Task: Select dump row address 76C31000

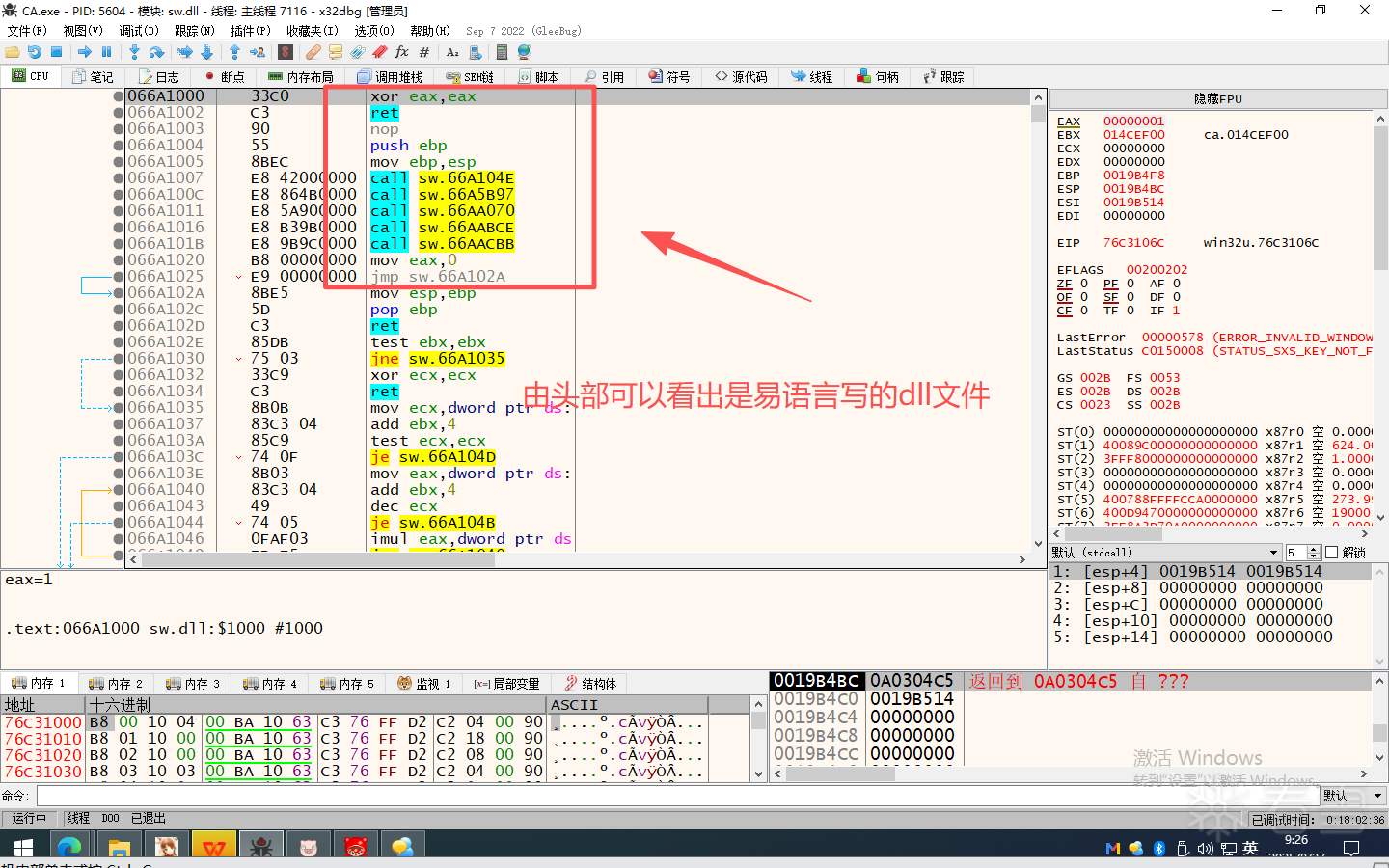Action: tap(43, 722)
